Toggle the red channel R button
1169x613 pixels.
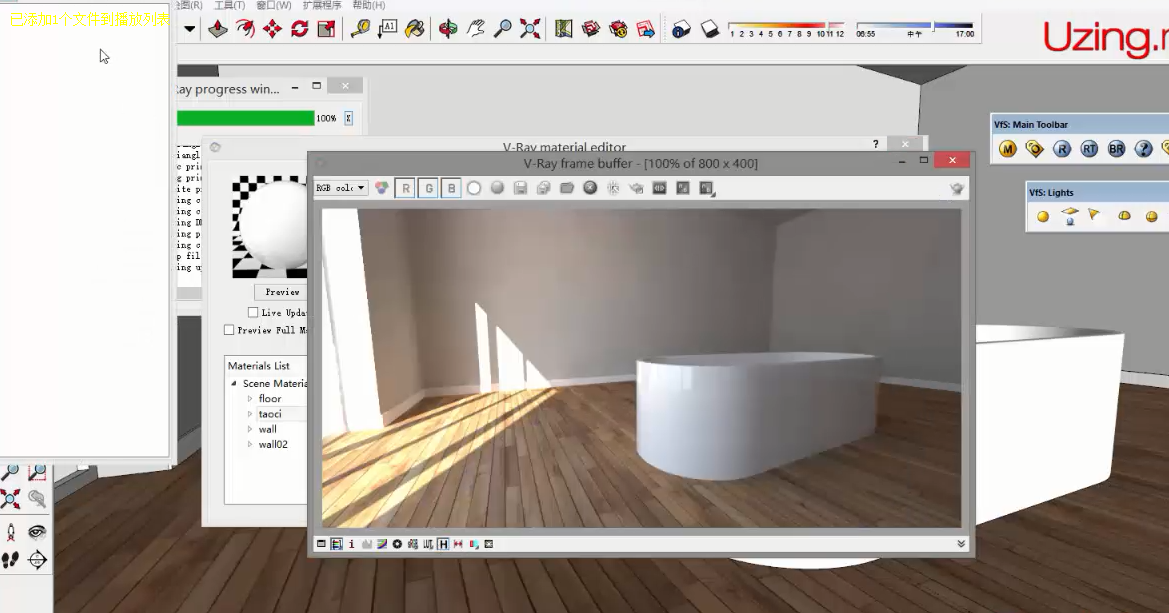click(x=405, y=188)
